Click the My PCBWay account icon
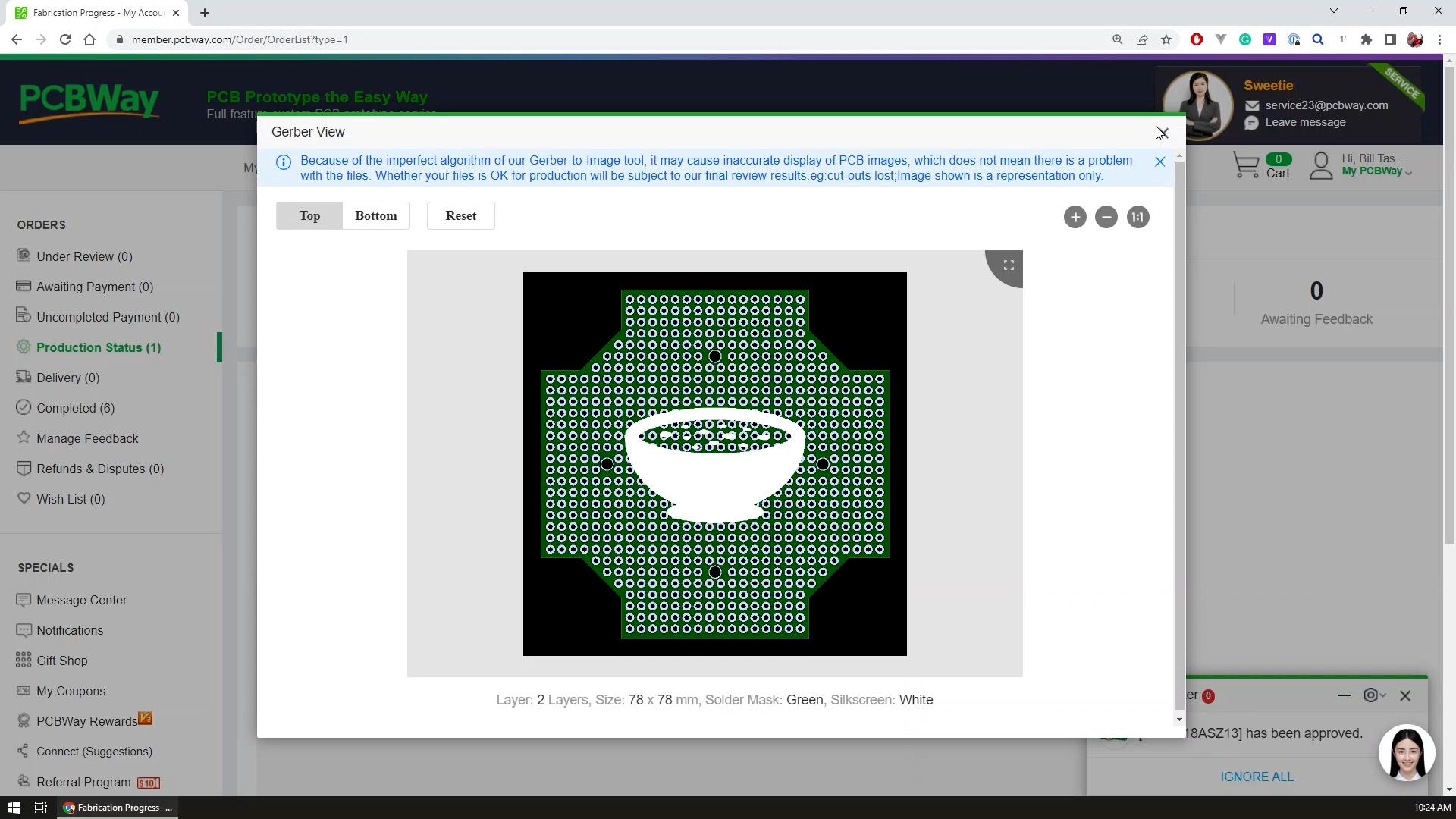 click(1322, 165)
